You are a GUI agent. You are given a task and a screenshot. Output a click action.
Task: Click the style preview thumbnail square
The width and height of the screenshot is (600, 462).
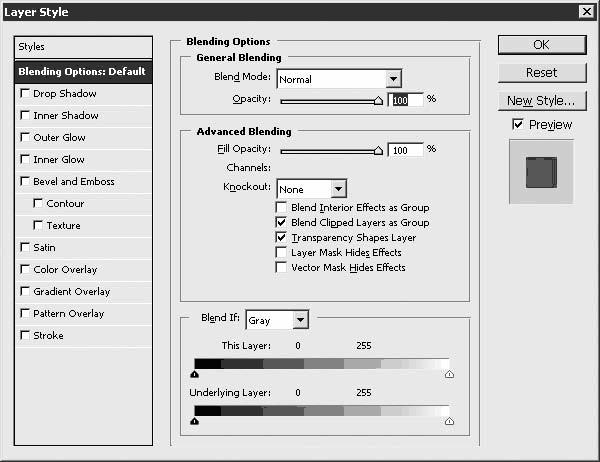541,172
